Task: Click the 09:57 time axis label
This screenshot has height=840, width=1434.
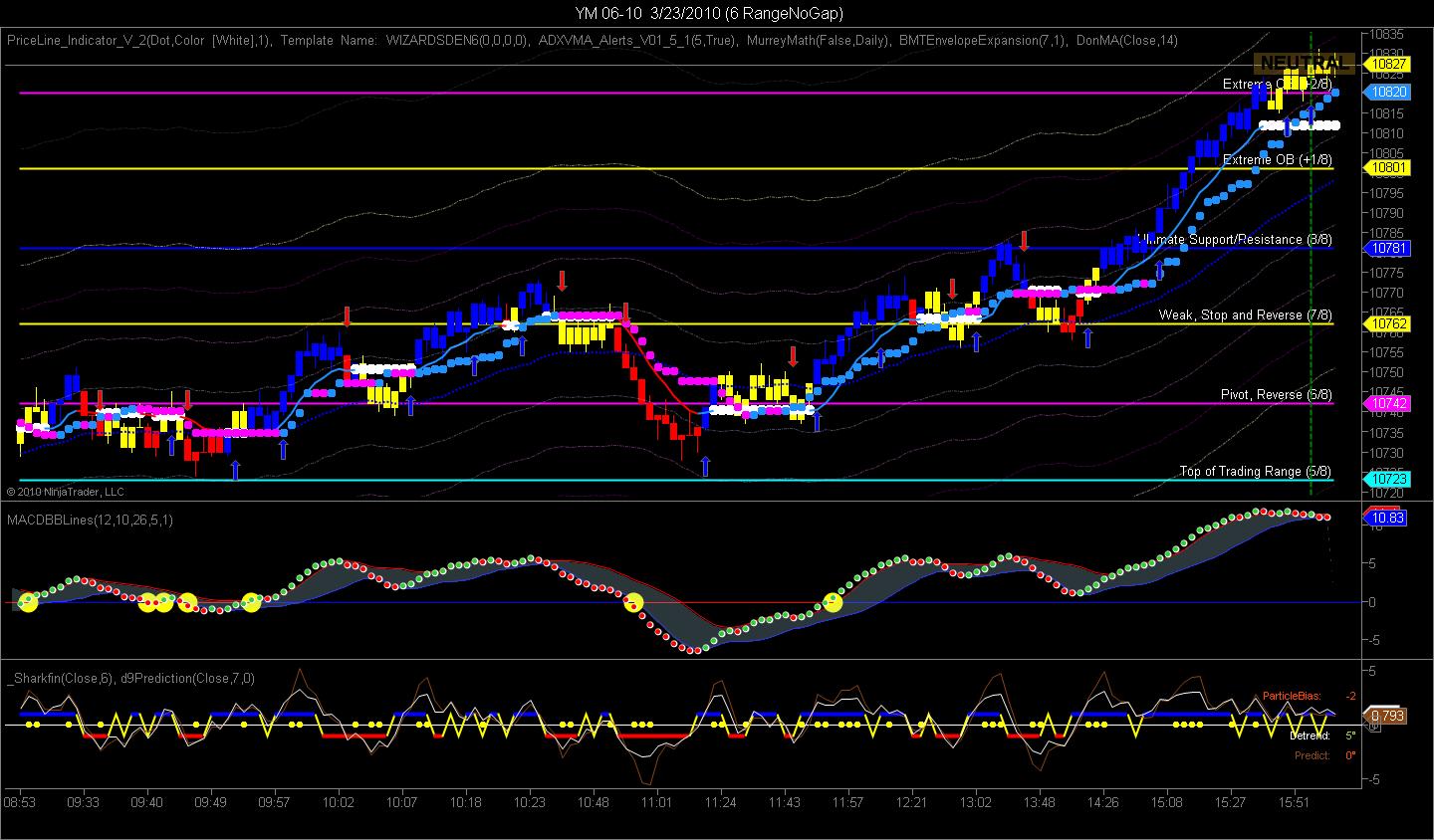Action: pos(275,802)
